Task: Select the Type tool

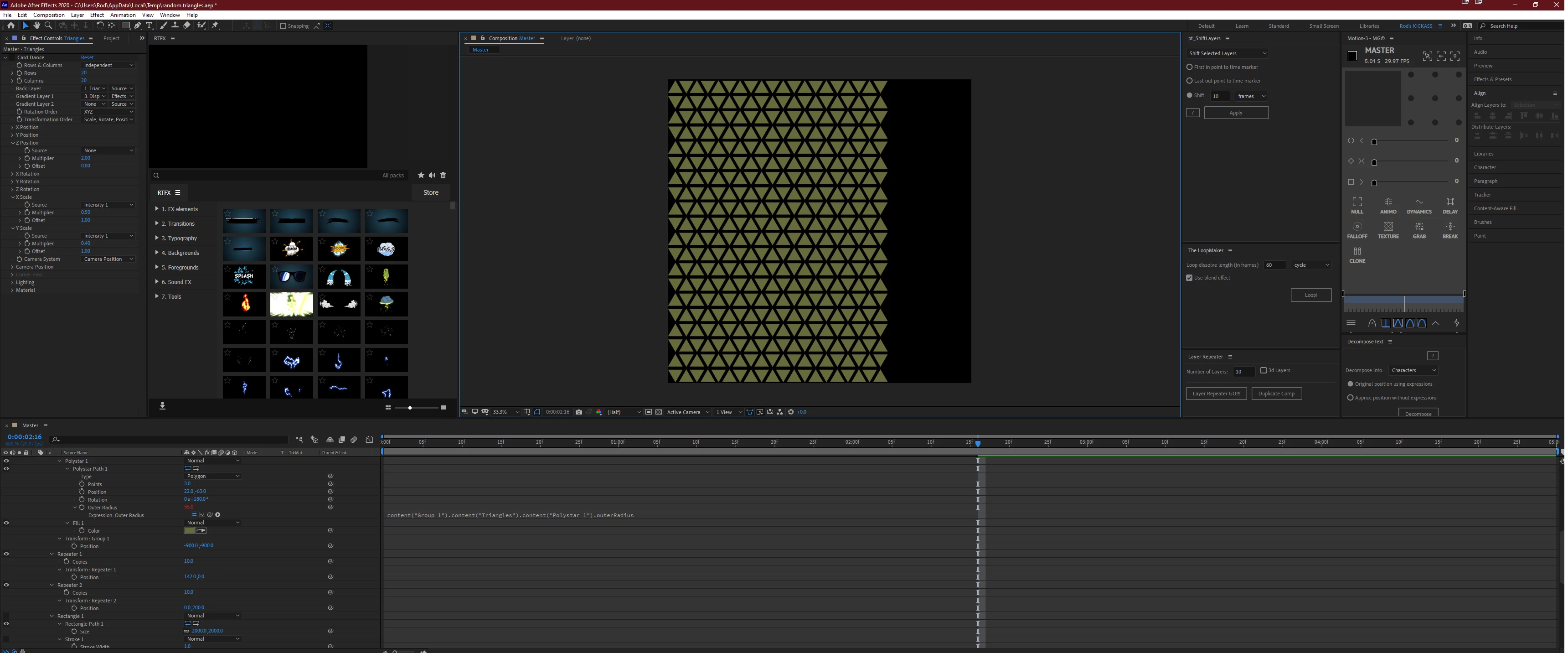Action: (x=149, y=26)
